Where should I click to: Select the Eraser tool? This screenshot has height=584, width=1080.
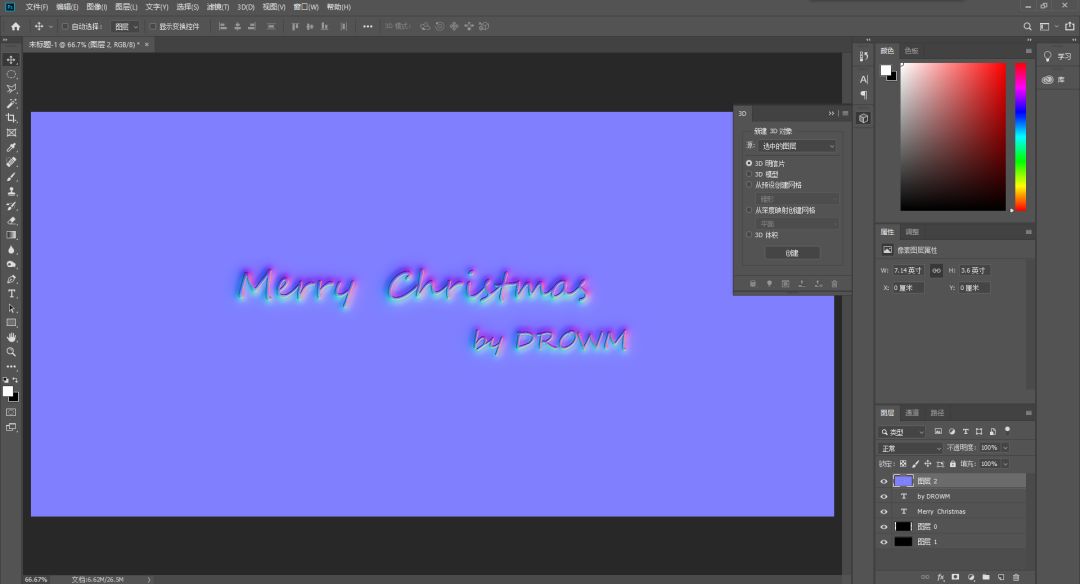pyautogui.click(x=11, y=220)
